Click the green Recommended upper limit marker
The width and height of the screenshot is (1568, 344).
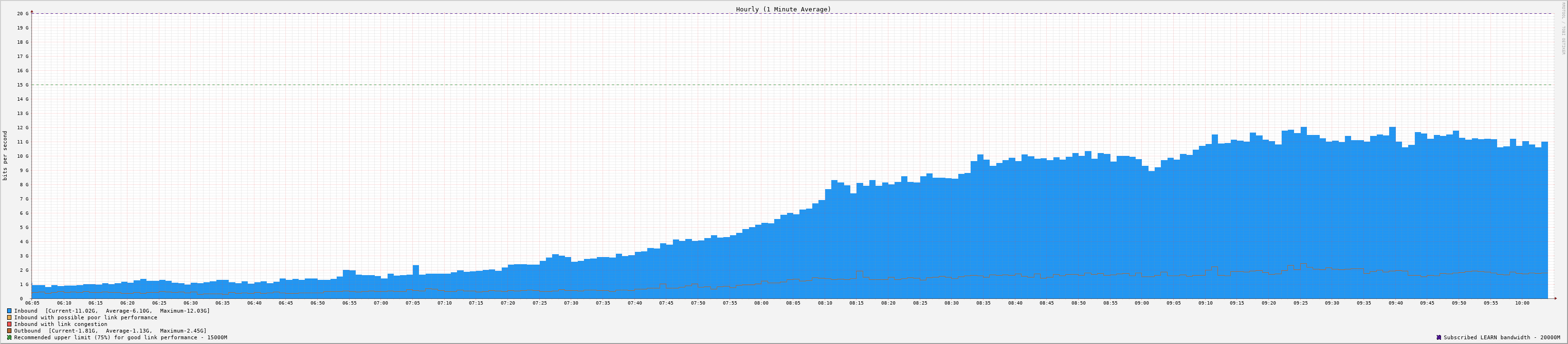[x=9, y=337]
